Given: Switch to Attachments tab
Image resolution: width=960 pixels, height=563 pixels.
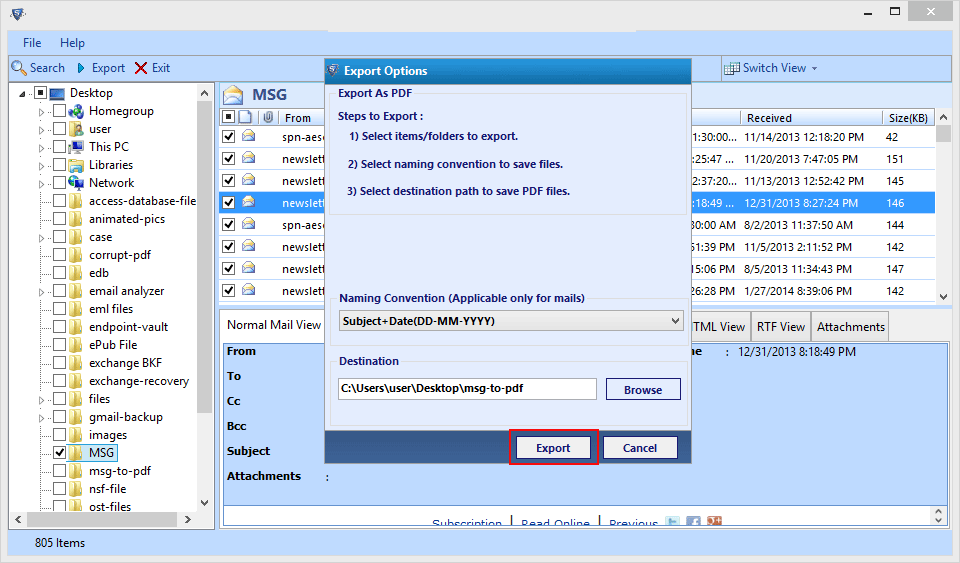Looking at the screenshot, I should [850, 327].
